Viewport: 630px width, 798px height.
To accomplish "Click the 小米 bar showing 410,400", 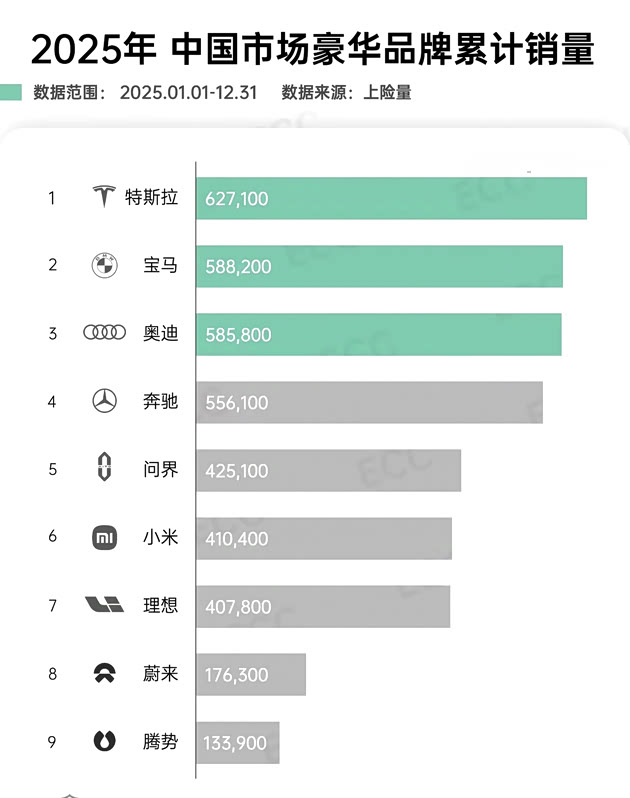I will 324,538.
